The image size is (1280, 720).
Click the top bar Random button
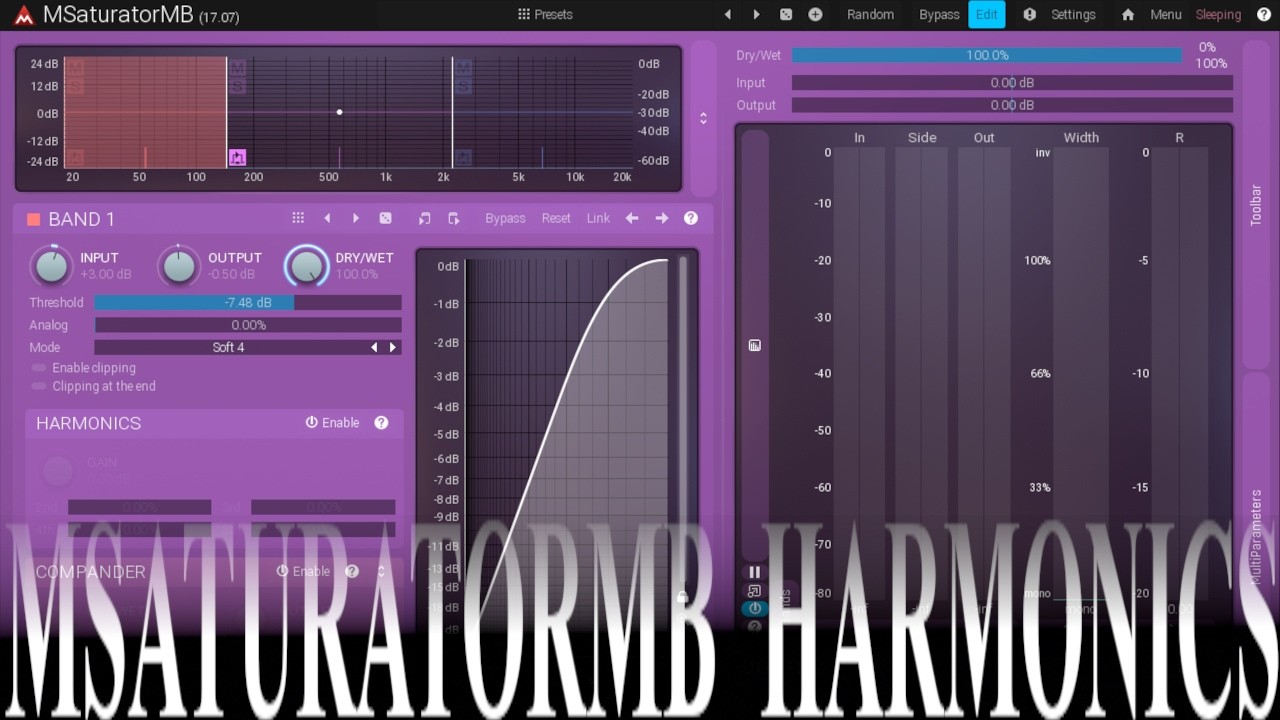(870, 14)
